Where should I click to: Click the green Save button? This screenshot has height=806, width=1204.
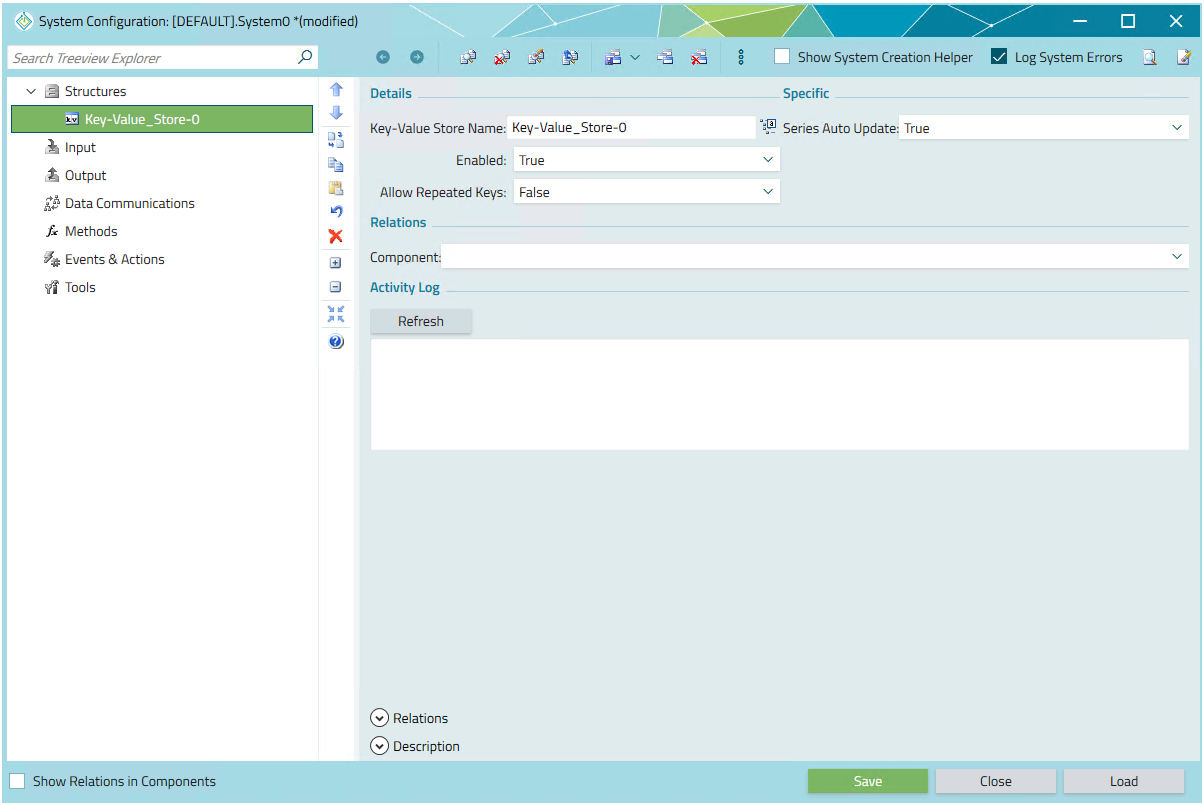[867, 781]
